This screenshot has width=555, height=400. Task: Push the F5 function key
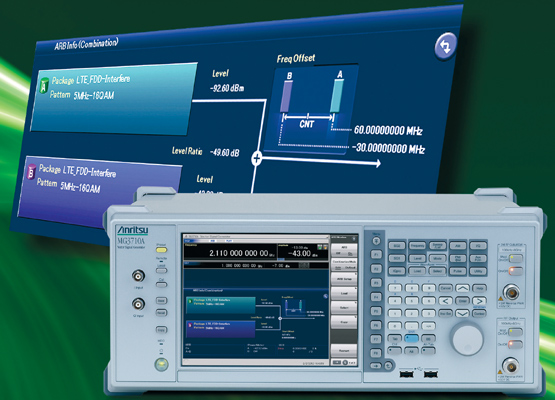pyautogui.click(x=376, y=311)
